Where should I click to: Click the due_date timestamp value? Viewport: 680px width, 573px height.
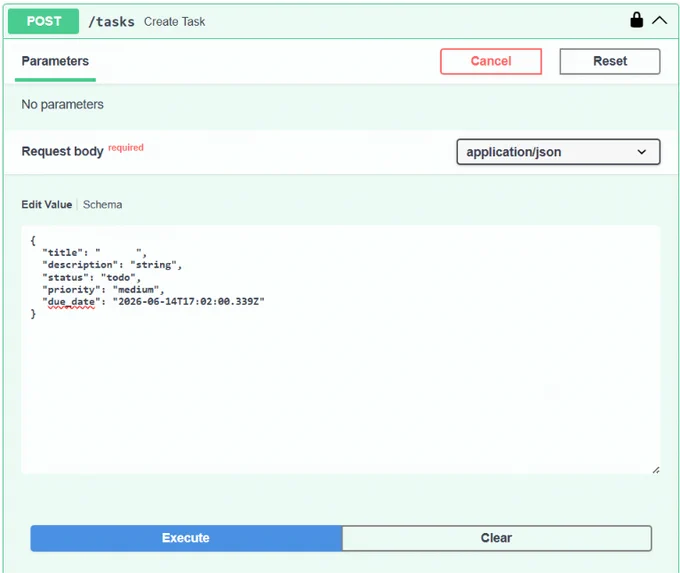coord(189,301)
